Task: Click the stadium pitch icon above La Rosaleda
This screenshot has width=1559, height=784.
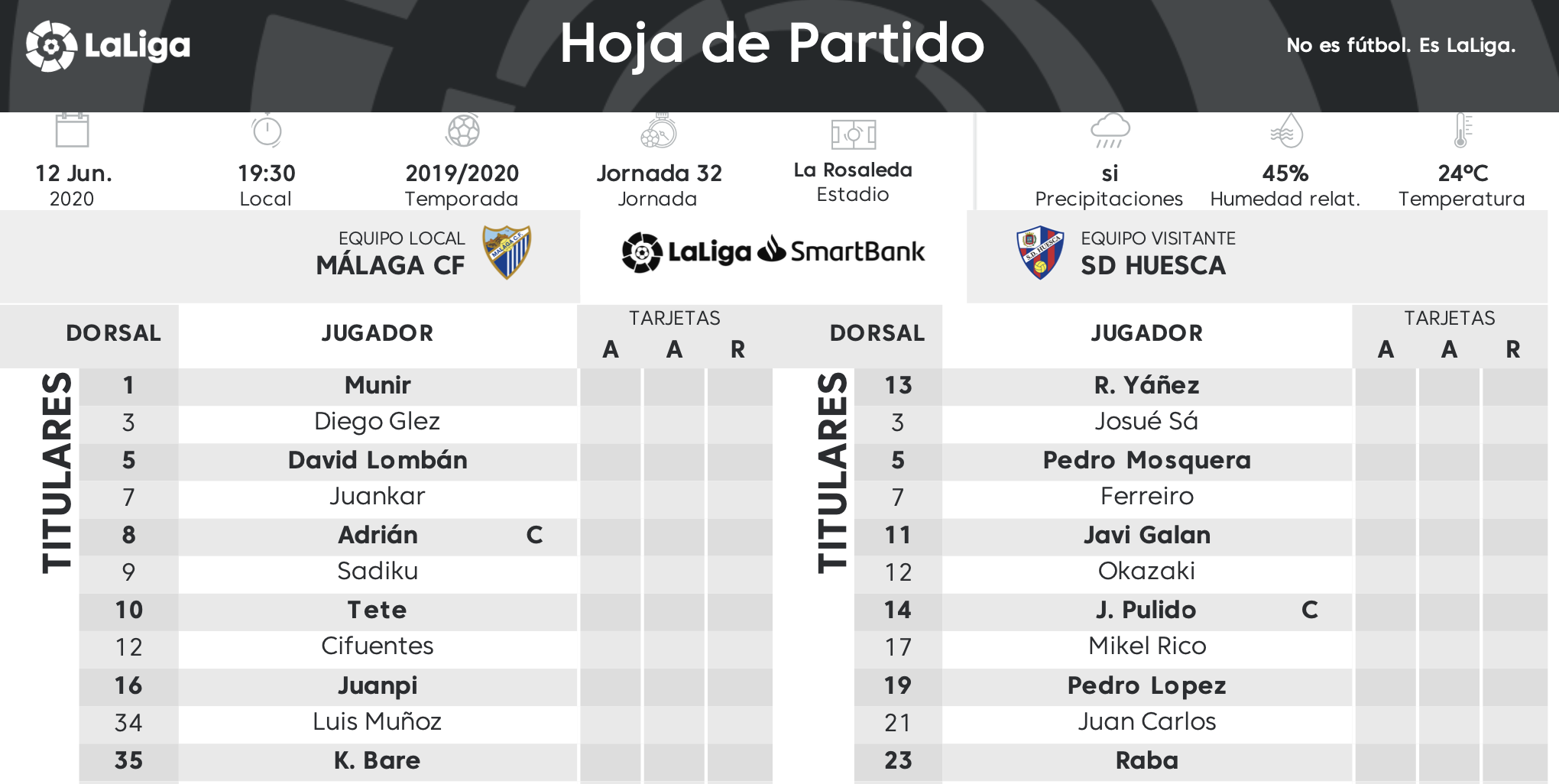Action: tap(853, 134)
